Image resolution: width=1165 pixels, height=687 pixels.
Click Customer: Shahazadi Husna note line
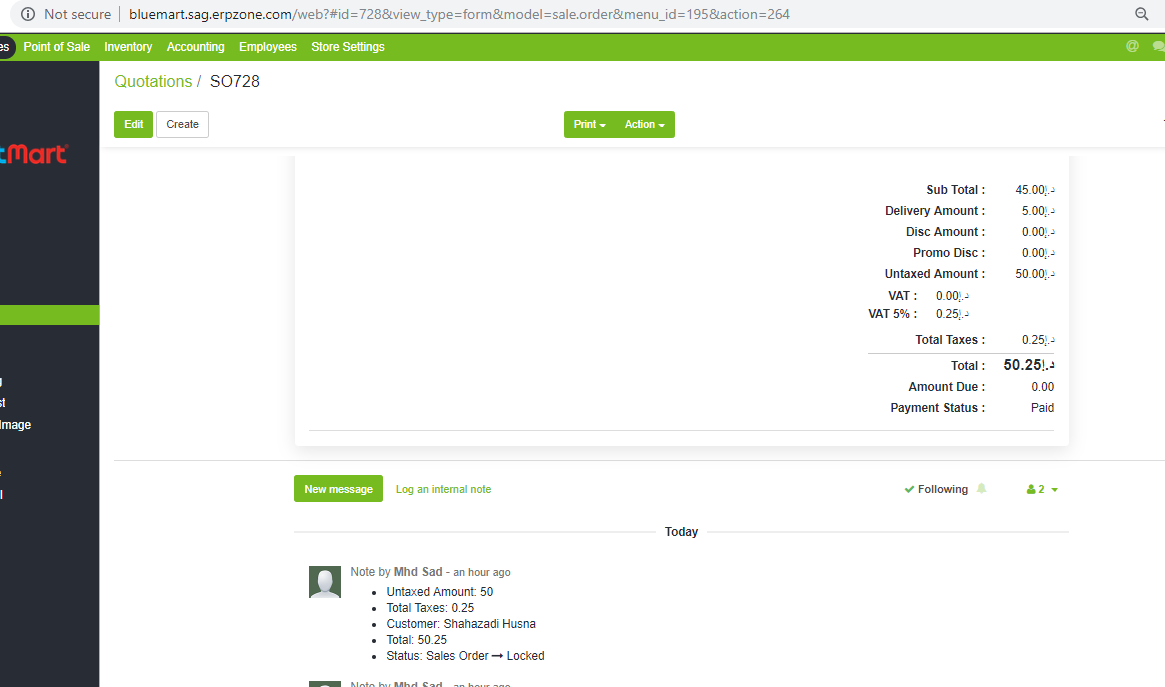pos(461,624)
